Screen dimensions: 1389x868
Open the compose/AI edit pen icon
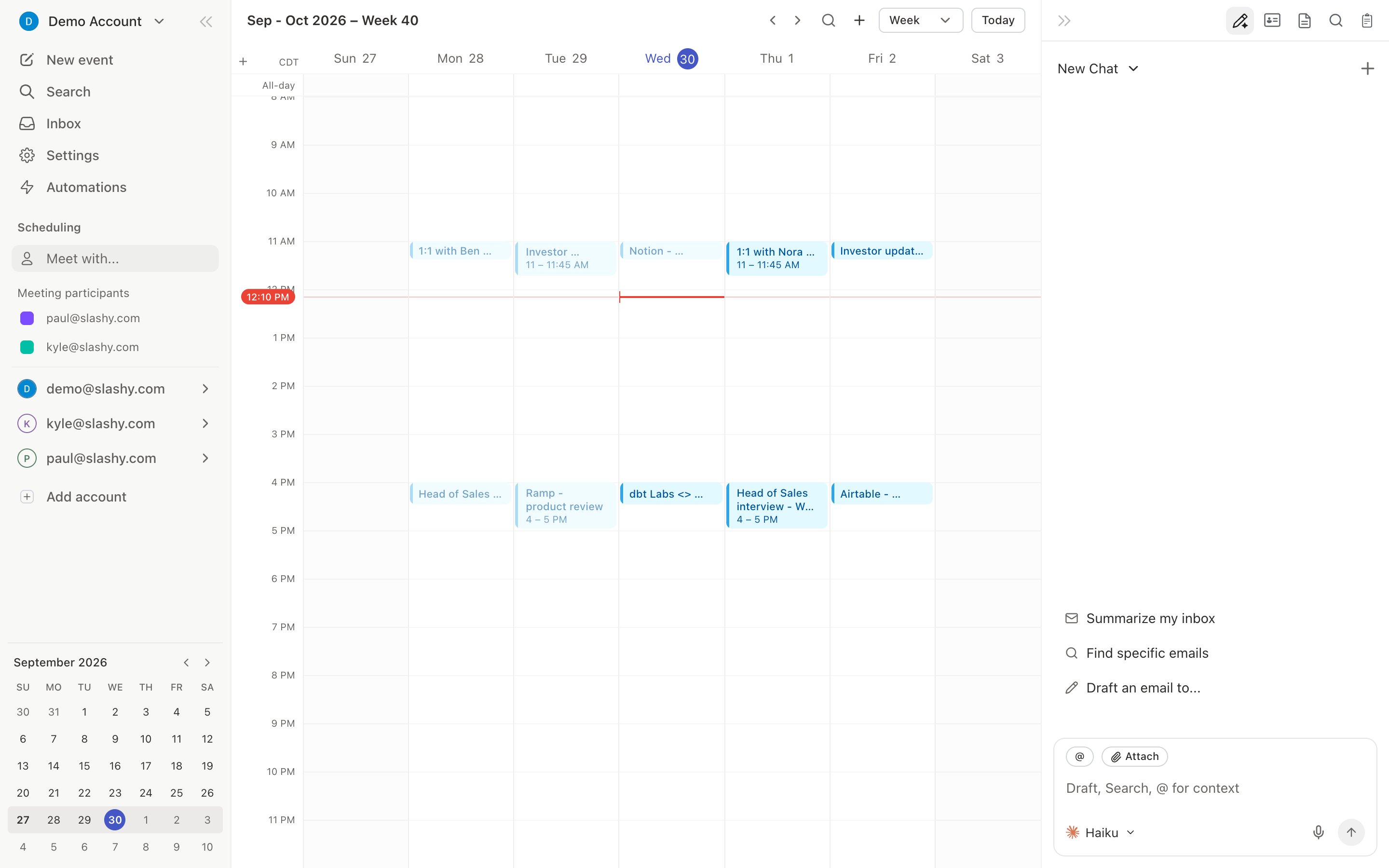pyautogui.click(x=1240, y=21)
